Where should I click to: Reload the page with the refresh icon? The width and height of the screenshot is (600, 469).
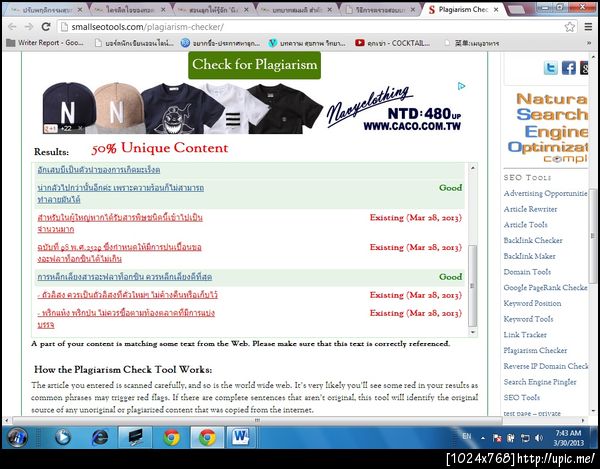pos(46,26)
